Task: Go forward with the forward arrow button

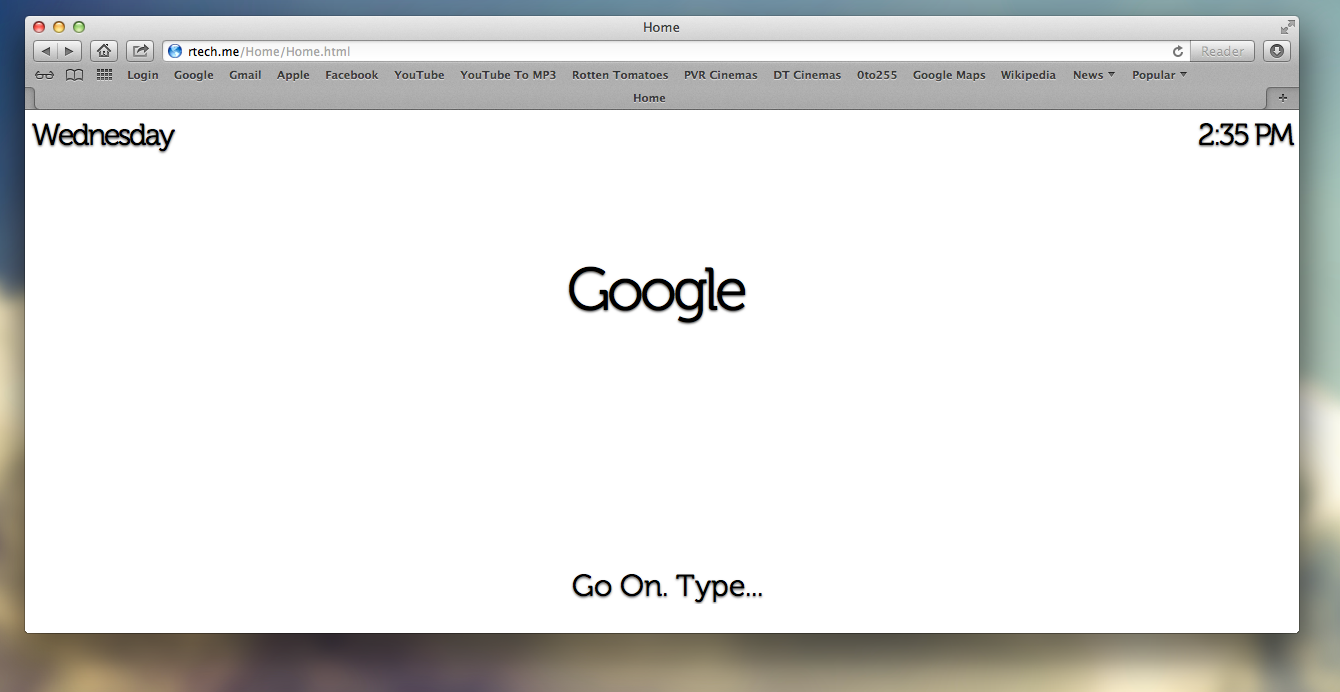Action: coord(70,51)
